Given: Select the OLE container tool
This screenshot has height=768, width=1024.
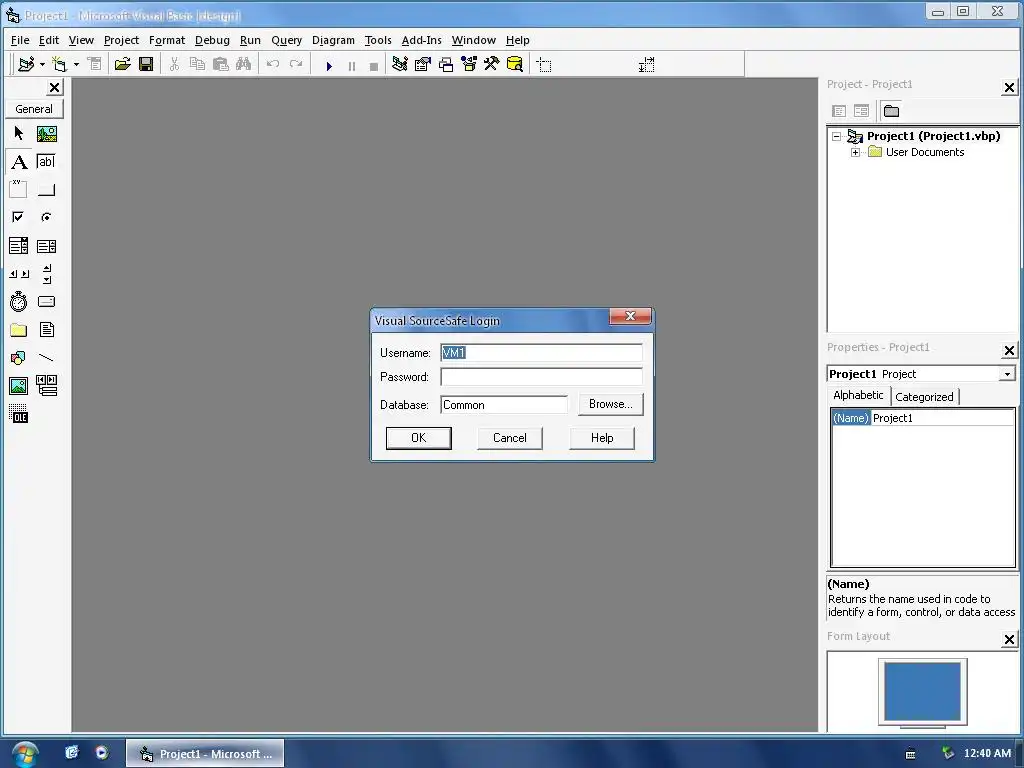Looking at the screenshot, I should pyautogui.click(x=18, y=413).
